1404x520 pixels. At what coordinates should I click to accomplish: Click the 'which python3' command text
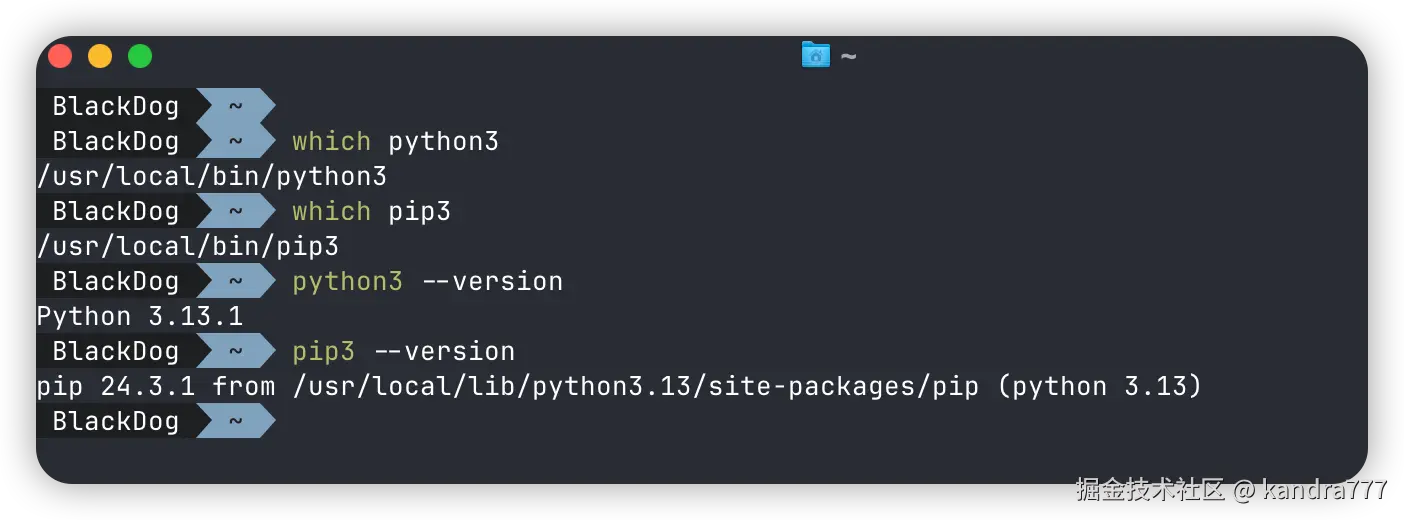click(x=395, y=141)
